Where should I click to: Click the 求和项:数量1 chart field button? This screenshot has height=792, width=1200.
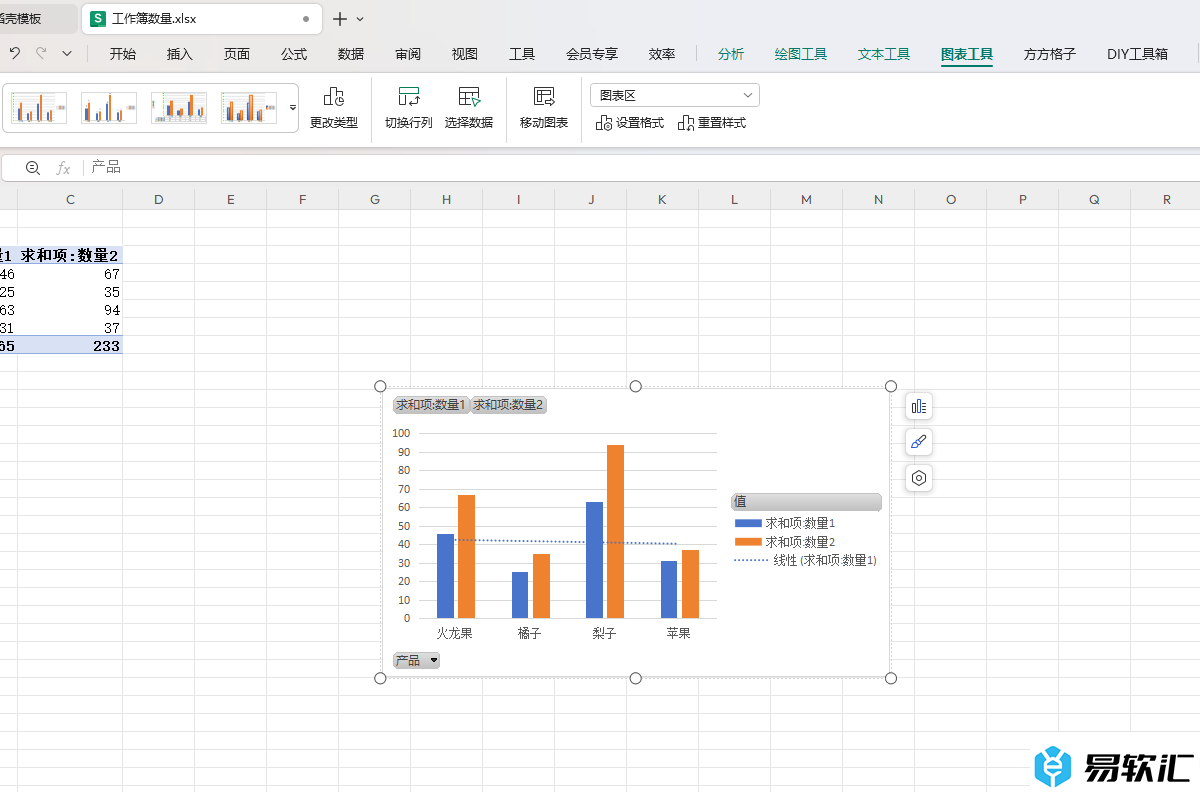(x=431, y=405)
